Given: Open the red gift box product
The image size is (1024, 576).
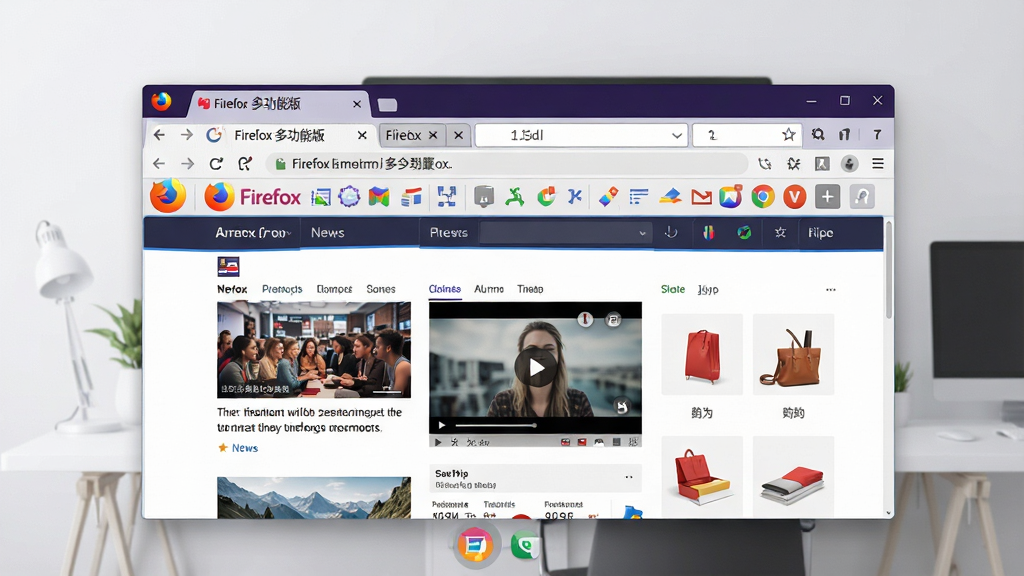Looking at the screenshot, I should coord(702,477).
